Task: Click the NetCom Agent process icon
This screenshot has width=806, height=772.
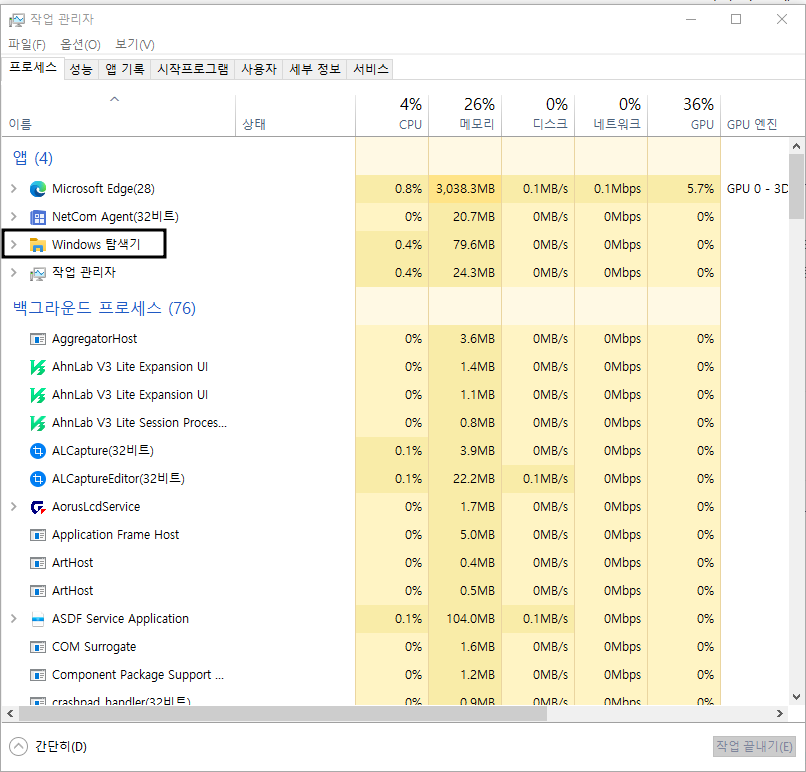Action: [38, 217]
